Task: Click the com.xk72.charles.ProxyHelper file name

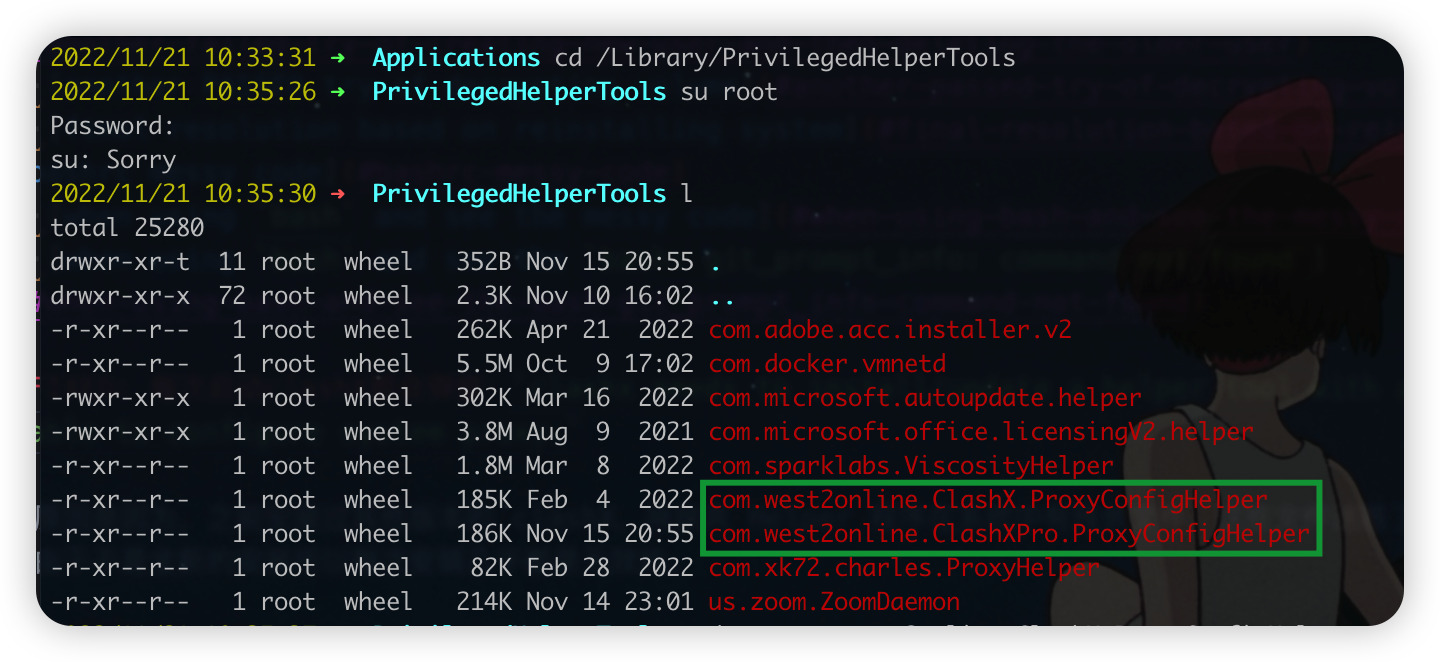Action: click(904, 568)
